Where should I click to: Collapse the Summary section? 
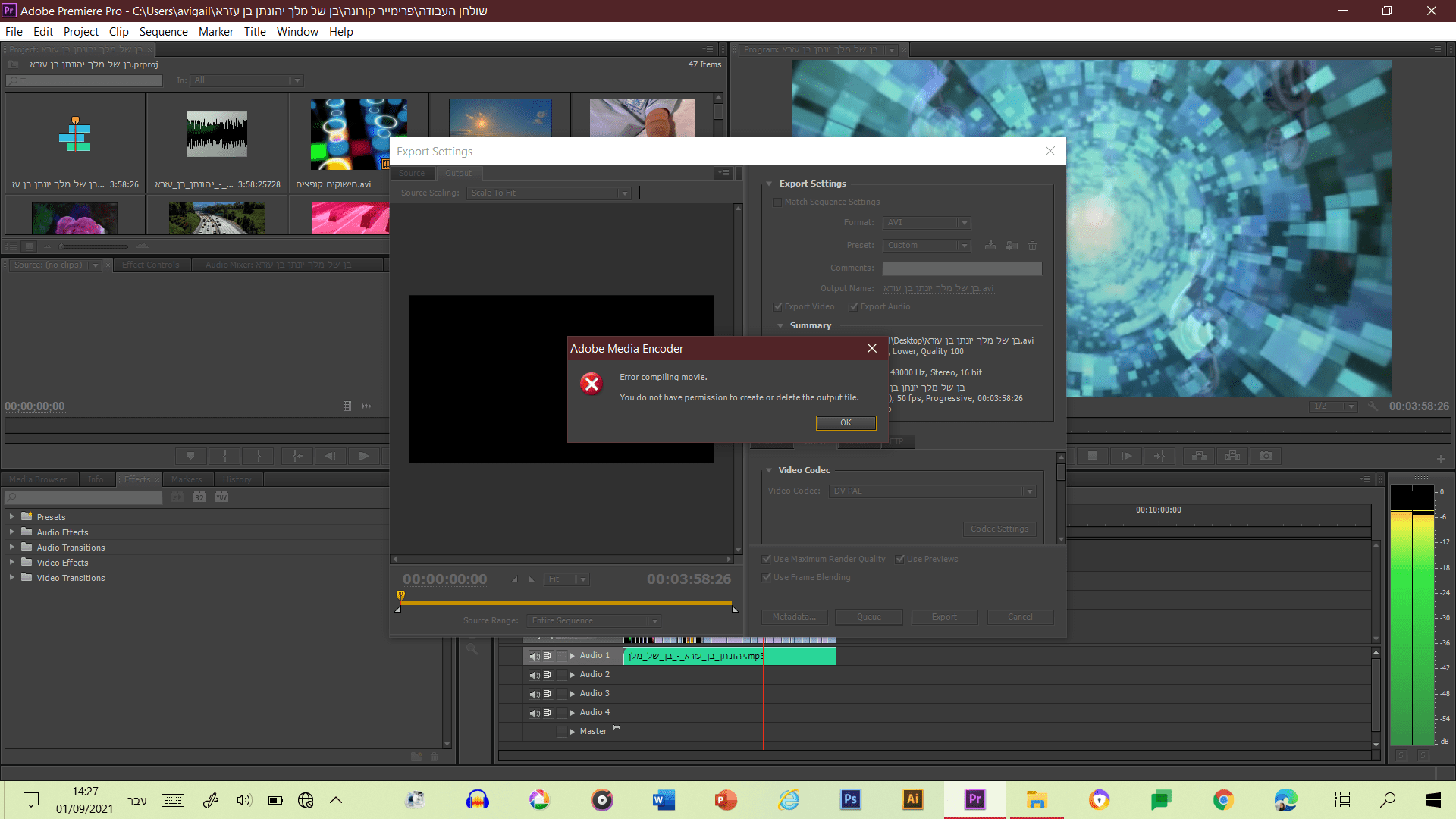[780, 325]
